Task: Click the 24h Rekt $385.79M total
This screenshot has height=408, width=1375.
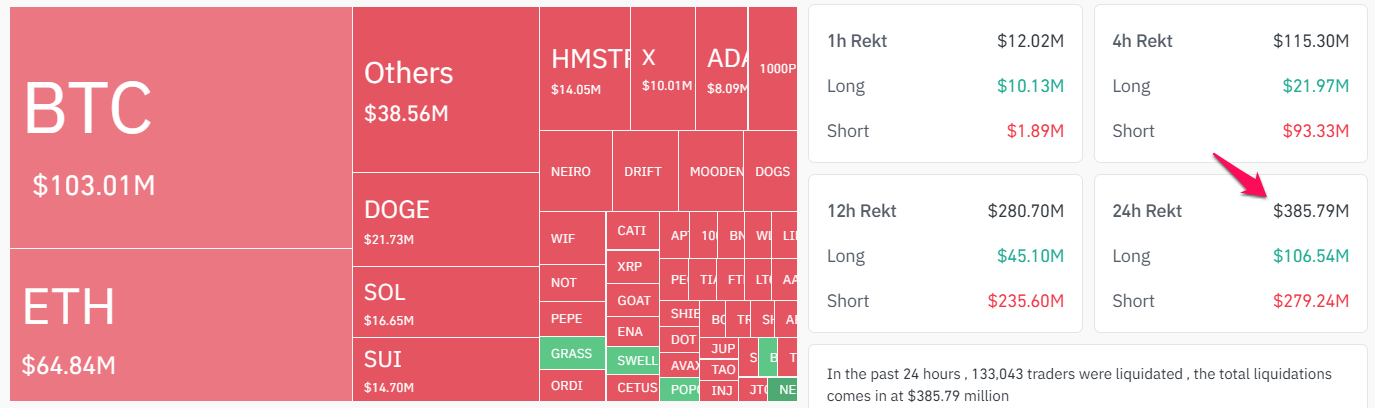Action: (x=1310, y=211)
